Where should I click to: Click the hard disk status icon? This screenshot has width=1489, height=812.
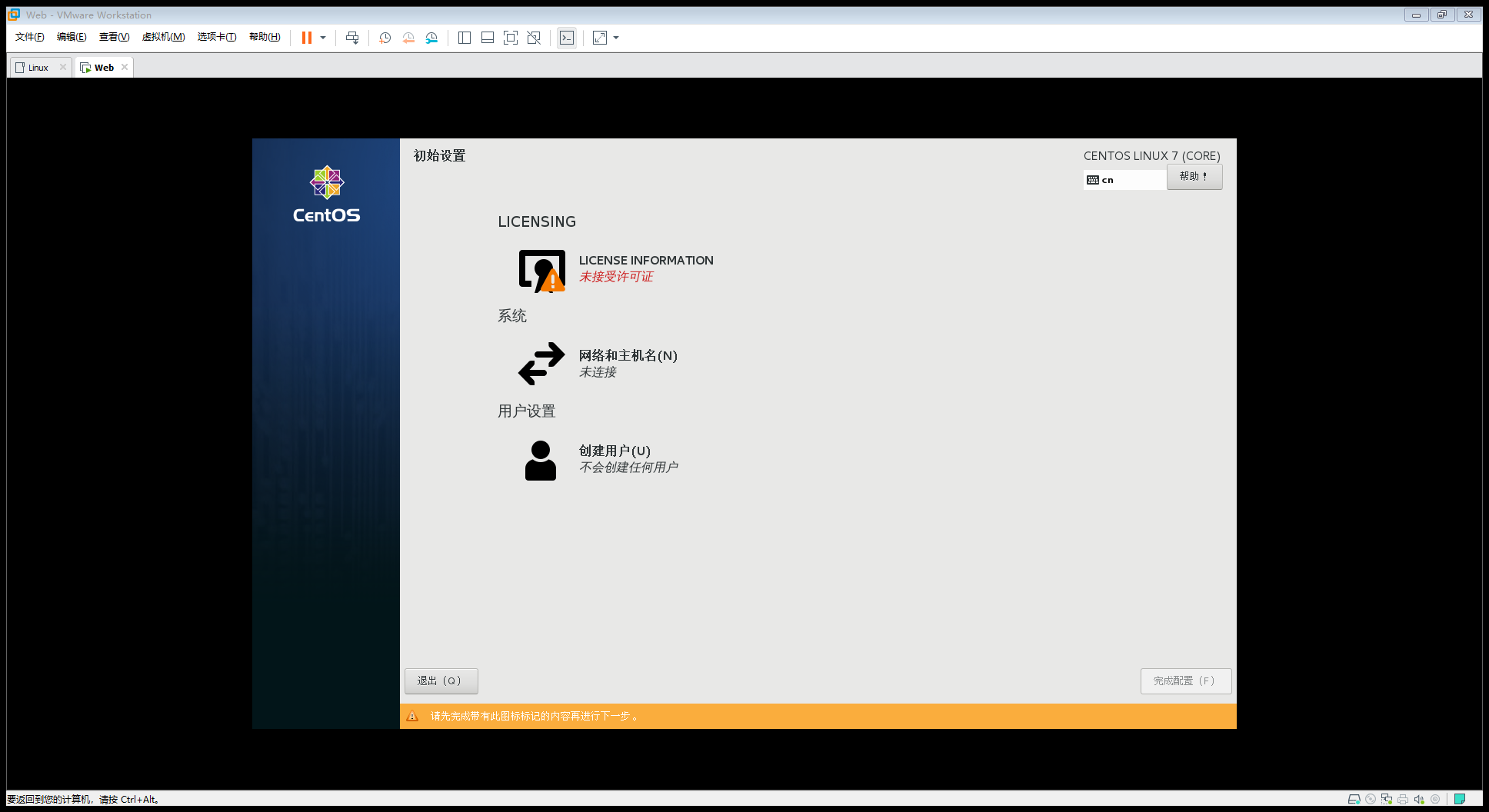coord(1354,799)
